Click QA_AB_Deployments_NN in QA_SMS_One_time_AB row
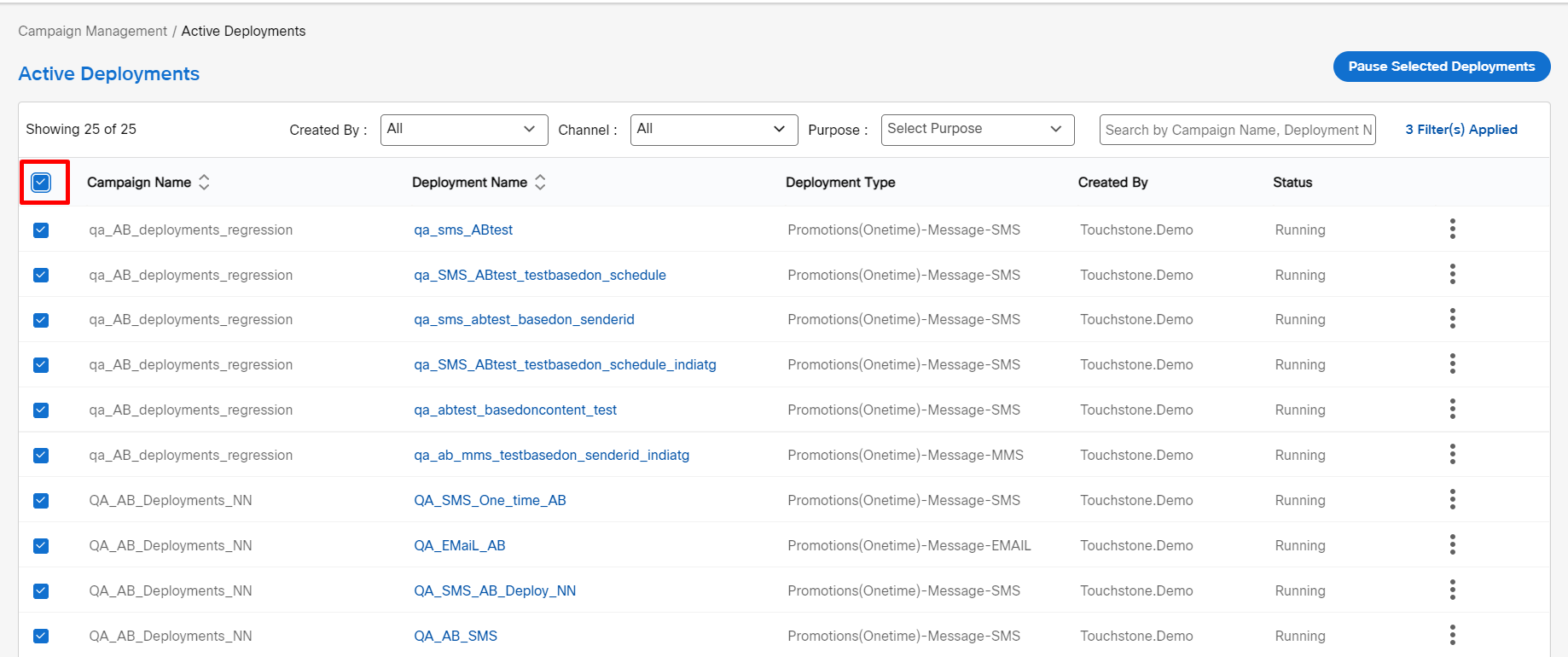This screenshot has width=1568, height=657. point(171,501)
